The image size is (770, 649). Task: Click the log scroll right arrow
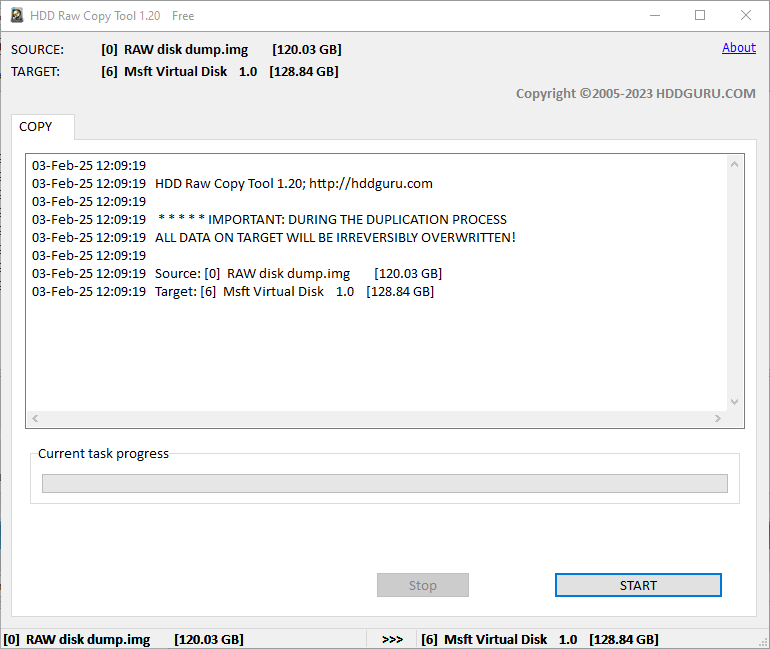718,418
